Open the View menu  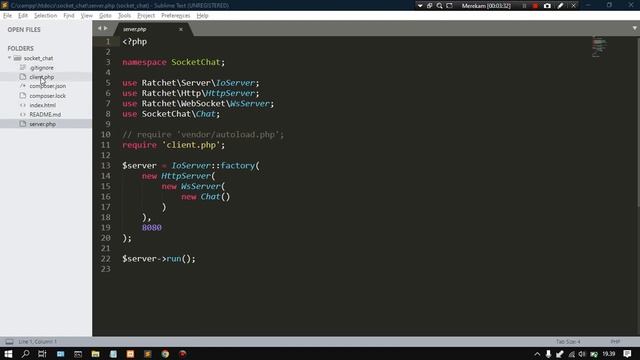87,16
